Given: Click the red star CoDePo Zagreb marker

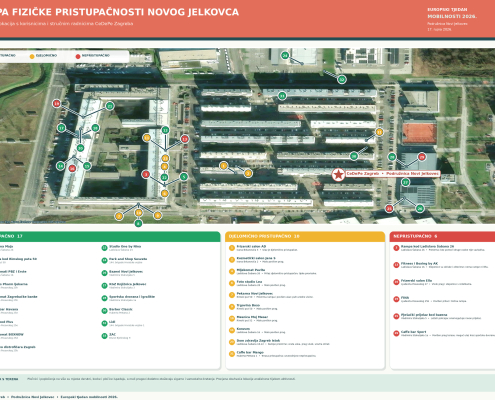Looking at the screenshot, I should (x=338, y=174).
